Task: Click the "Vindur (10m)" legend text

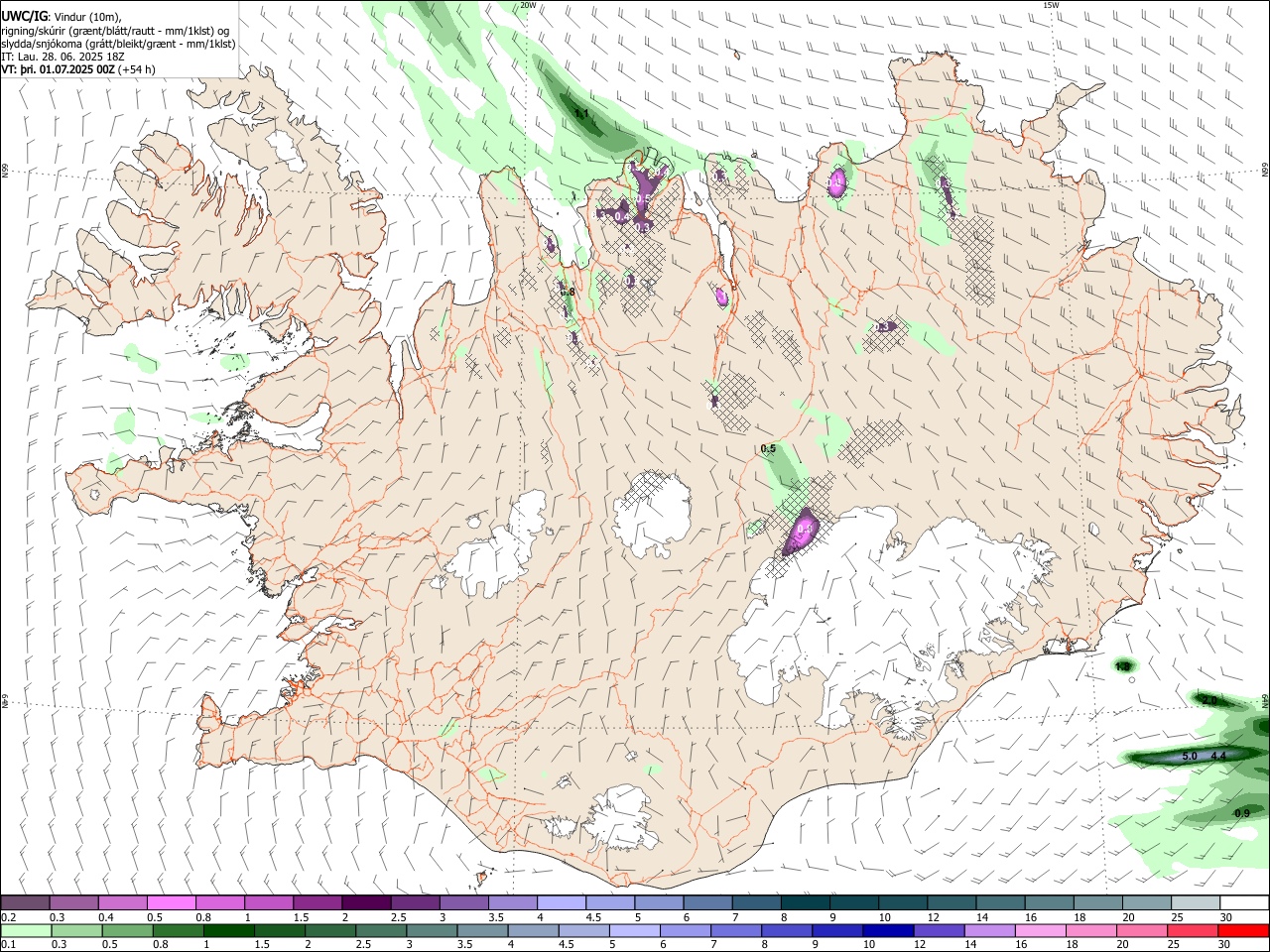Action: [x=86, y=16]
